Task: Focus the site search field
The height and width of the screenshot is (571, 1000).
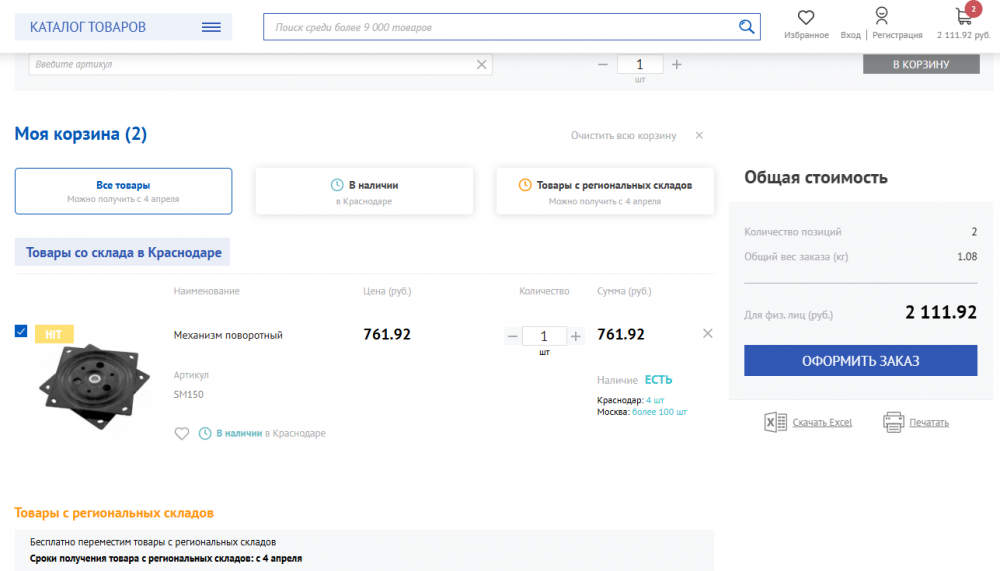Action: [501, 27]
